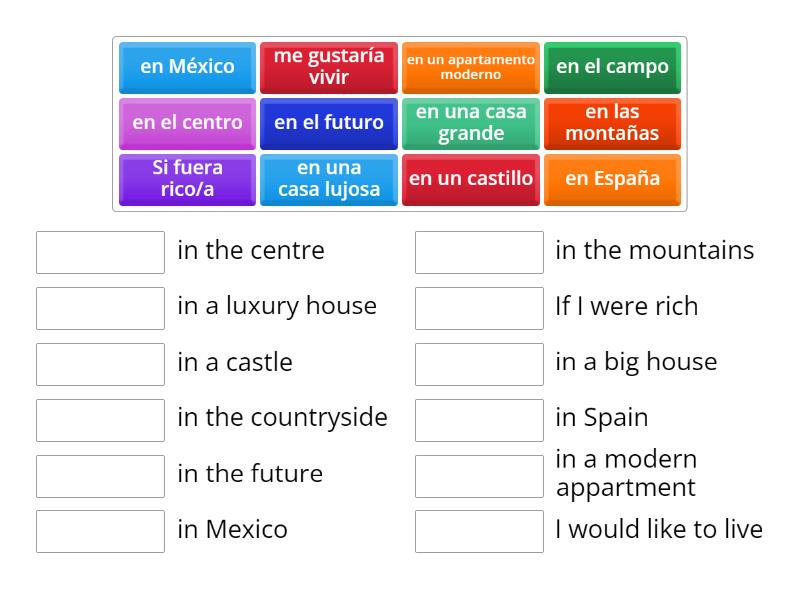This screenshot has width=800, height=600.
Task: Select the 'en un castillo' tile
Action: [x=471, y=179]
